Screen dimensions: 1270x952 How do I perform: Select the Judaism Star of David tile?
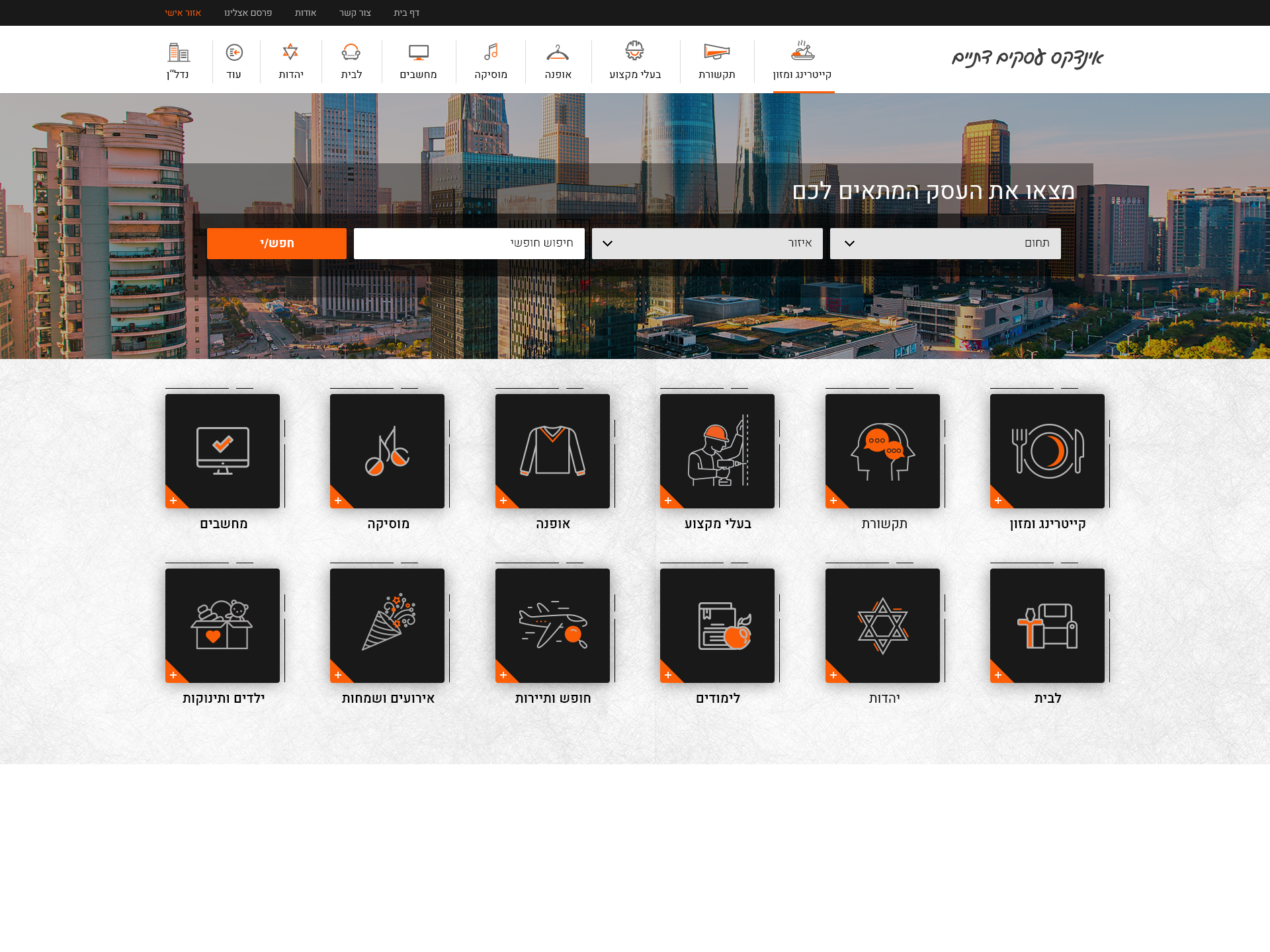click(x=882, y=625)
